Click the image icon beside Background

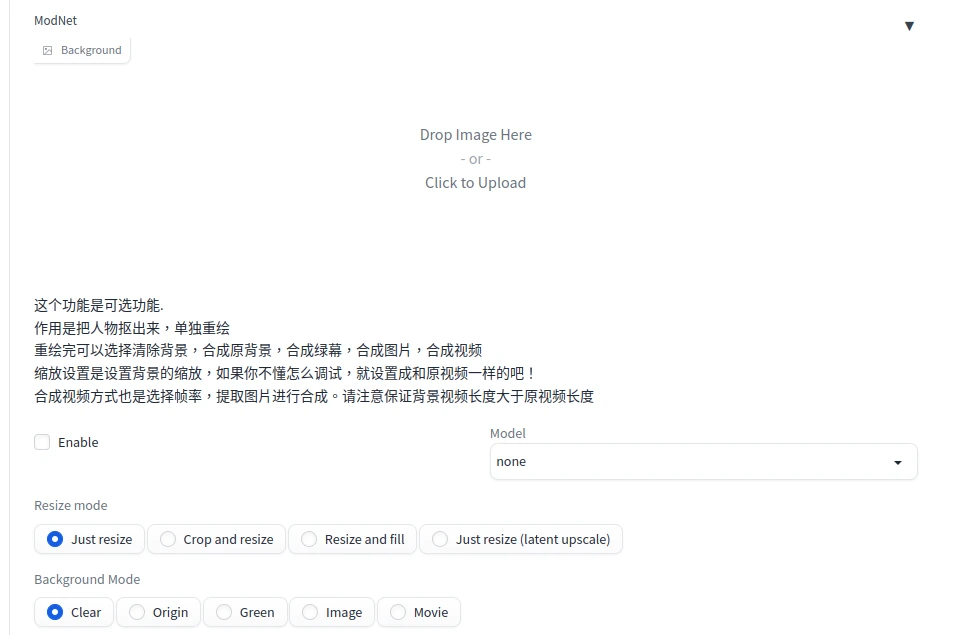(47, 50)
